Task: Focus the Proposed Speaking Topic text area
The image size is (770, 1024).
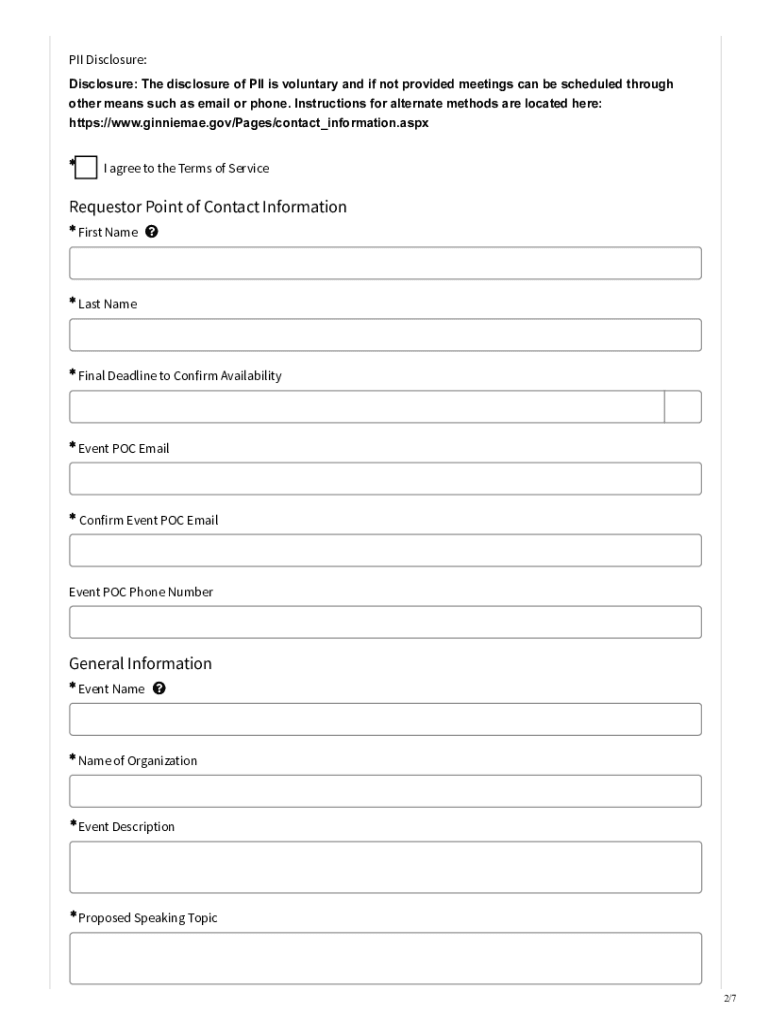Action: [x=385, y=958]
